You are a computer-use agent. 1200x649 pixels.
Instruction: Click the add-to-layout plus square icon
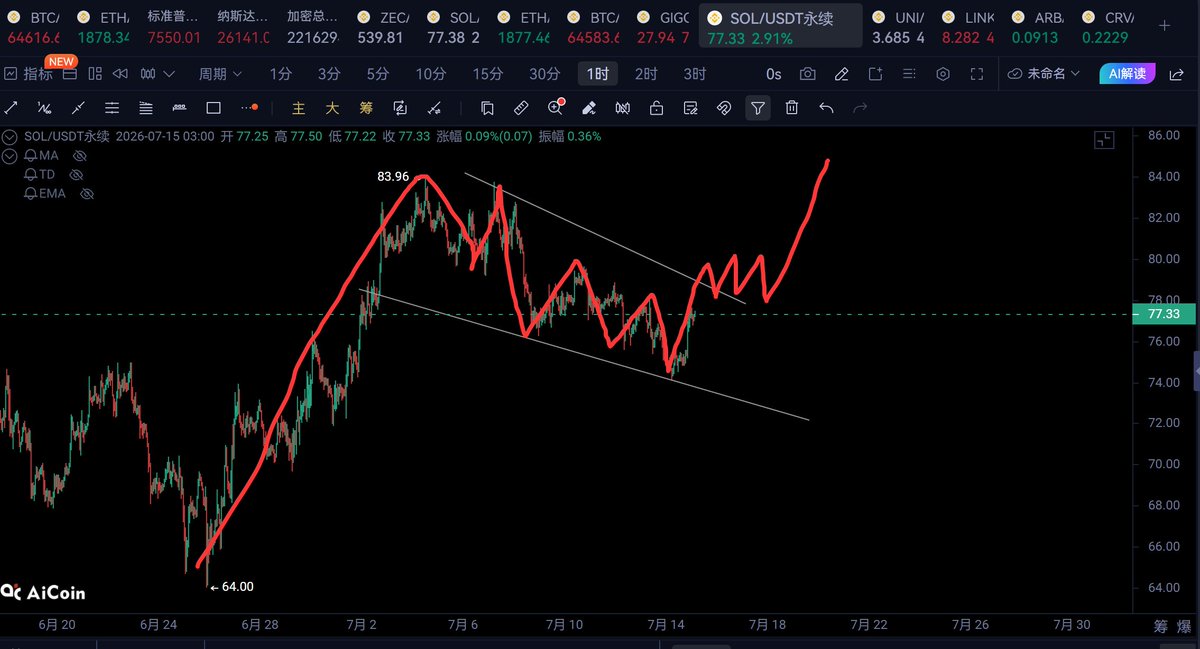click(875, 74)
